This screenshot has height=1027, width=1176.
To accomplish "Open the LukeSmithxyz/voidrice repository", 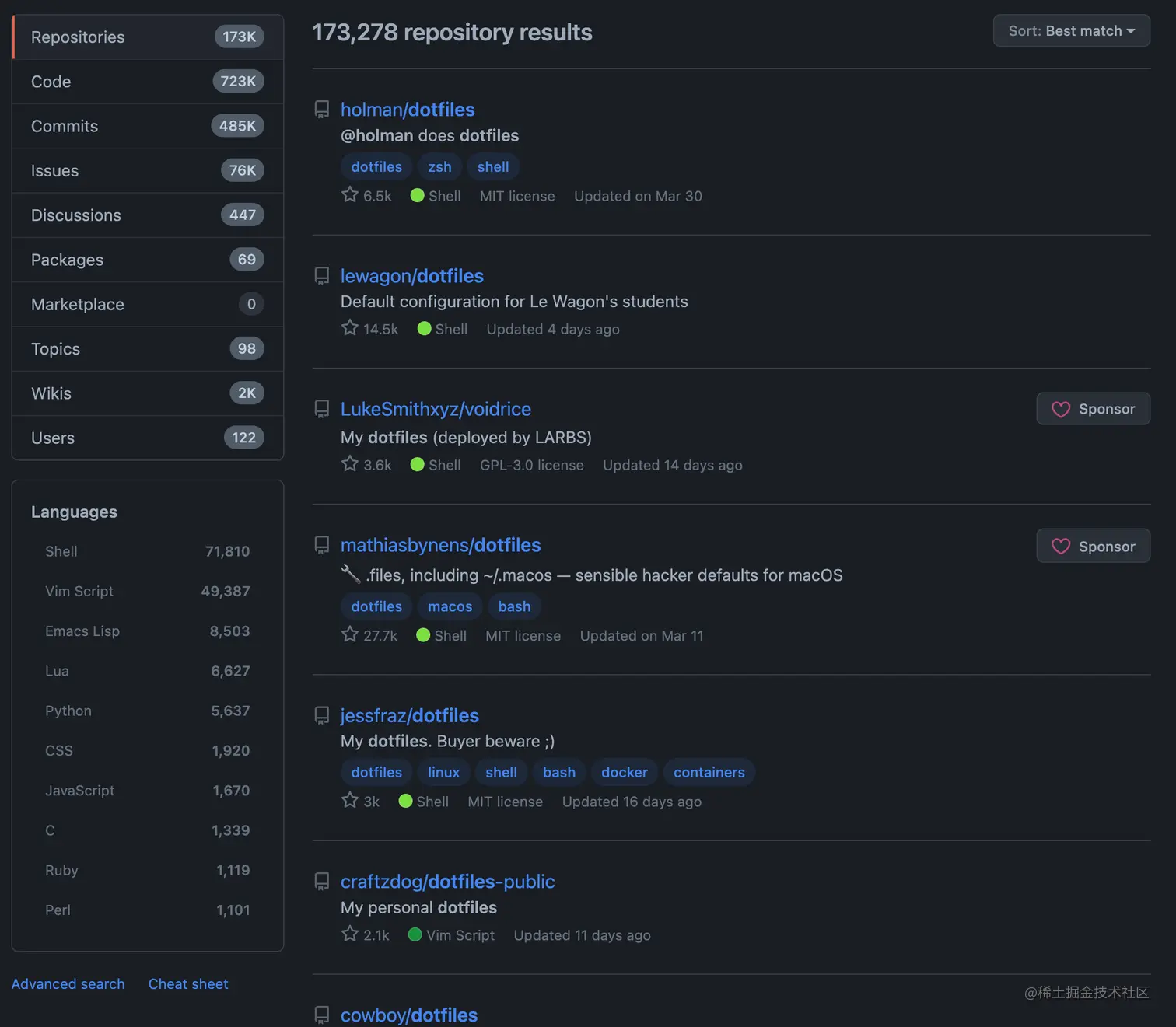I will [436, 409].
